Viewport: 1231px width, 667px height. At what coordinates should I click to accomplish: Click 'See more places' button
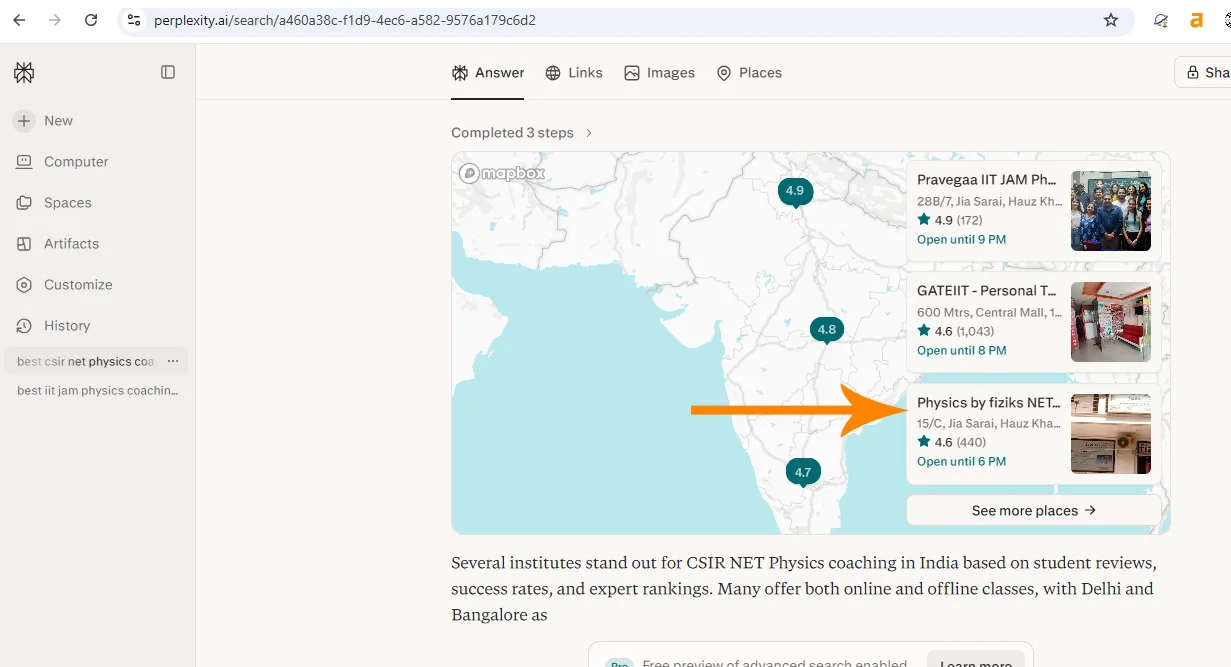(x=1033, y=510)
